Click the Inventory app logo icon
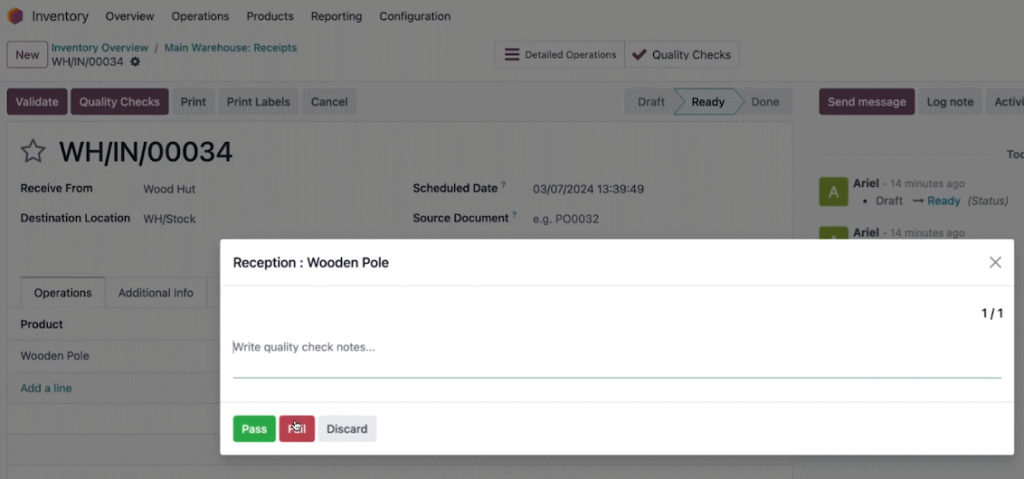Screen dimensions: 1024x479 tap(15, 16)
